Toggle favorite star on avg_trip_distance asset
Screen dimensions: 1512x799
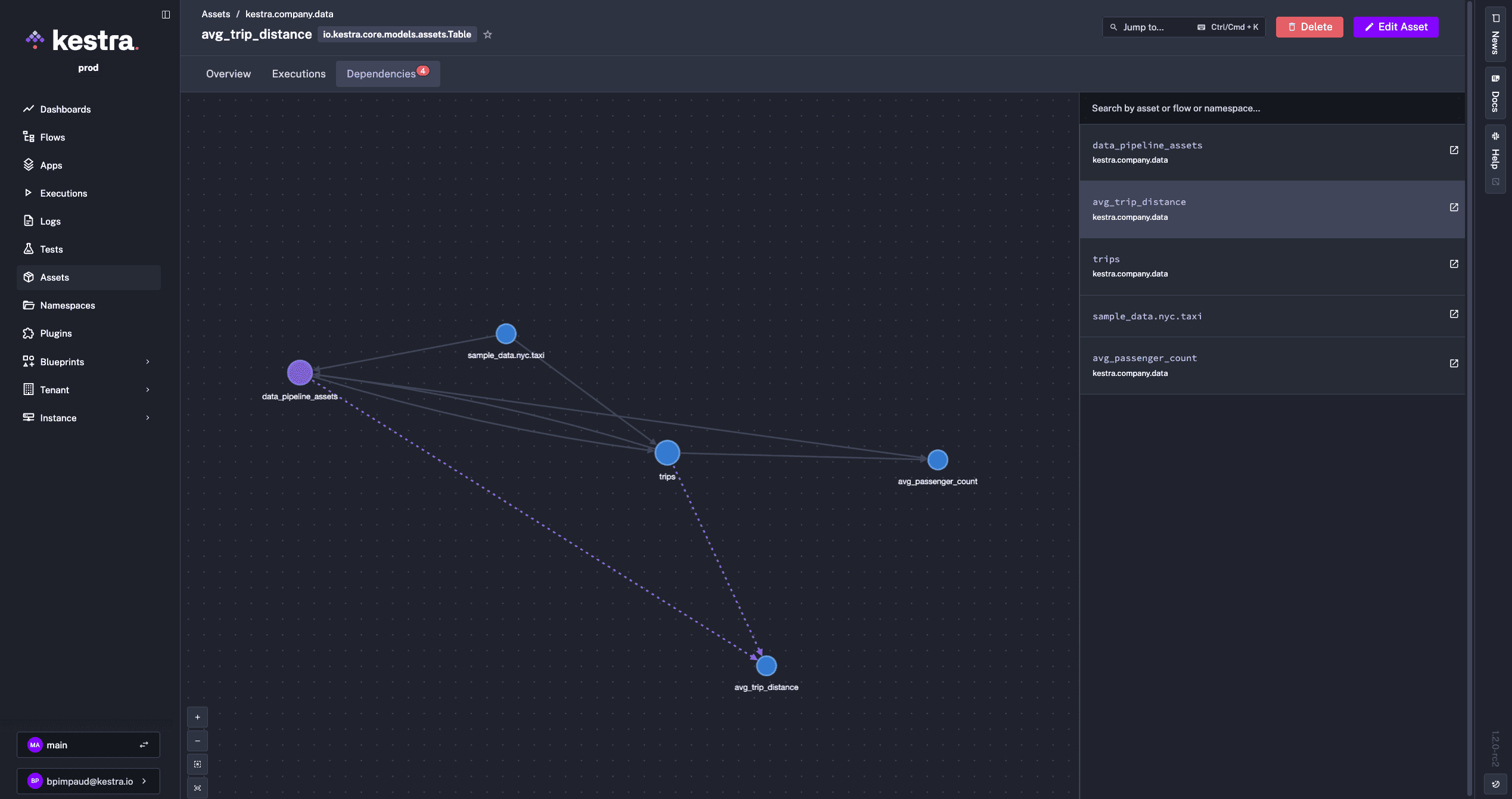[488, 34]
